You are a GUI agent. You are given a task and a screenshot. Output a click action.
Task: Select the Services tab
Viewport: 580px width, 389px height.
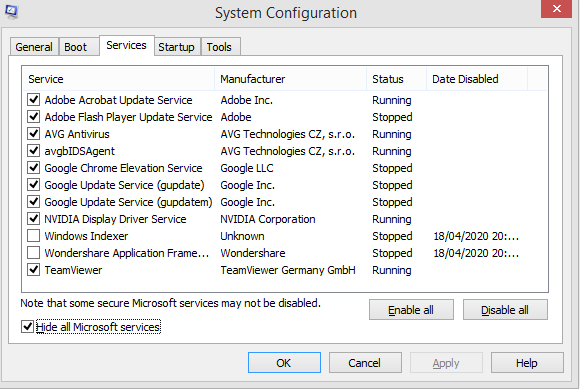[127, 45]
